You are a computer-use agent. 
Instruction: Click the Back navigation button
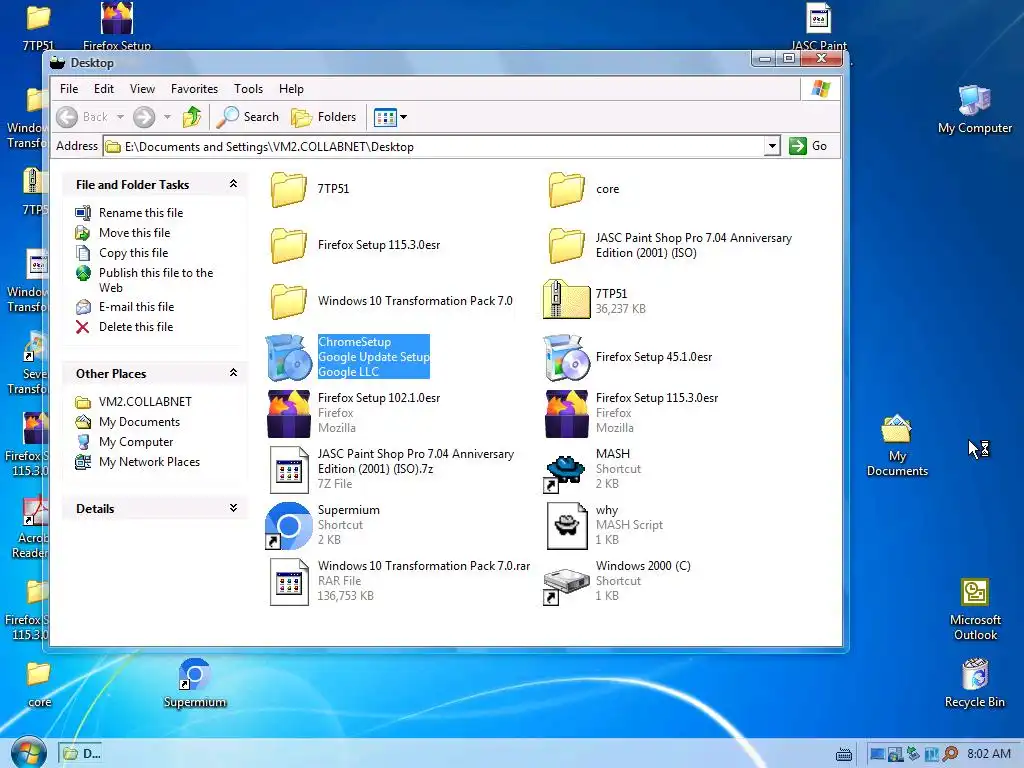[83, 117]
